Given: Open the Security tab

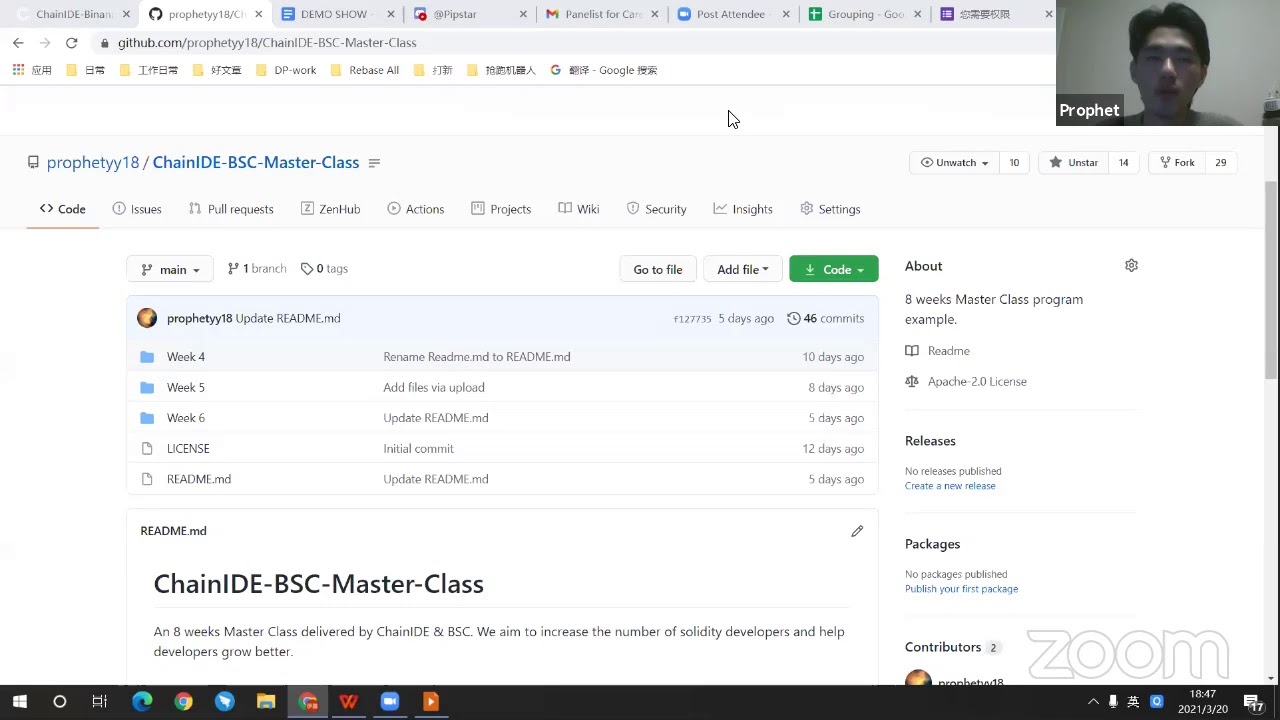Looking at the screenshot, I should (x=656, y=209).
